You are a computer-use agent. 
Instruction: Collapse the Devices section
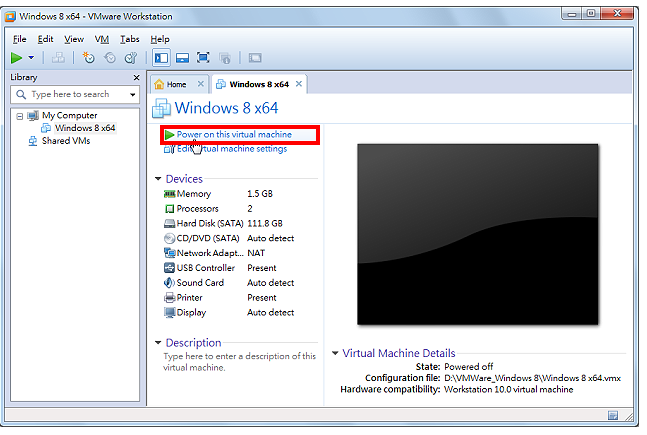coord(158,179)
